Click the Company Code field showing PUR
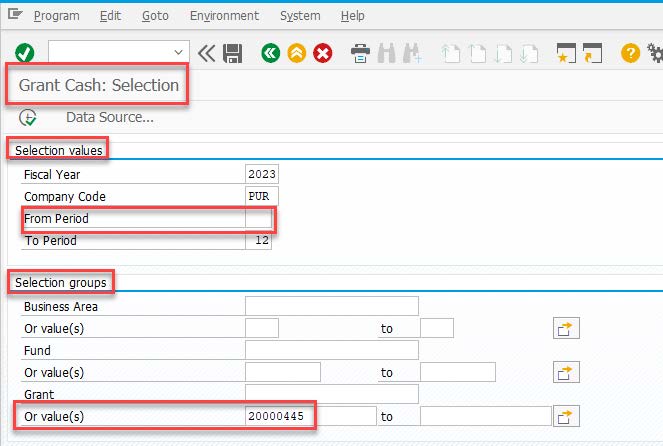 click(262, 196)
